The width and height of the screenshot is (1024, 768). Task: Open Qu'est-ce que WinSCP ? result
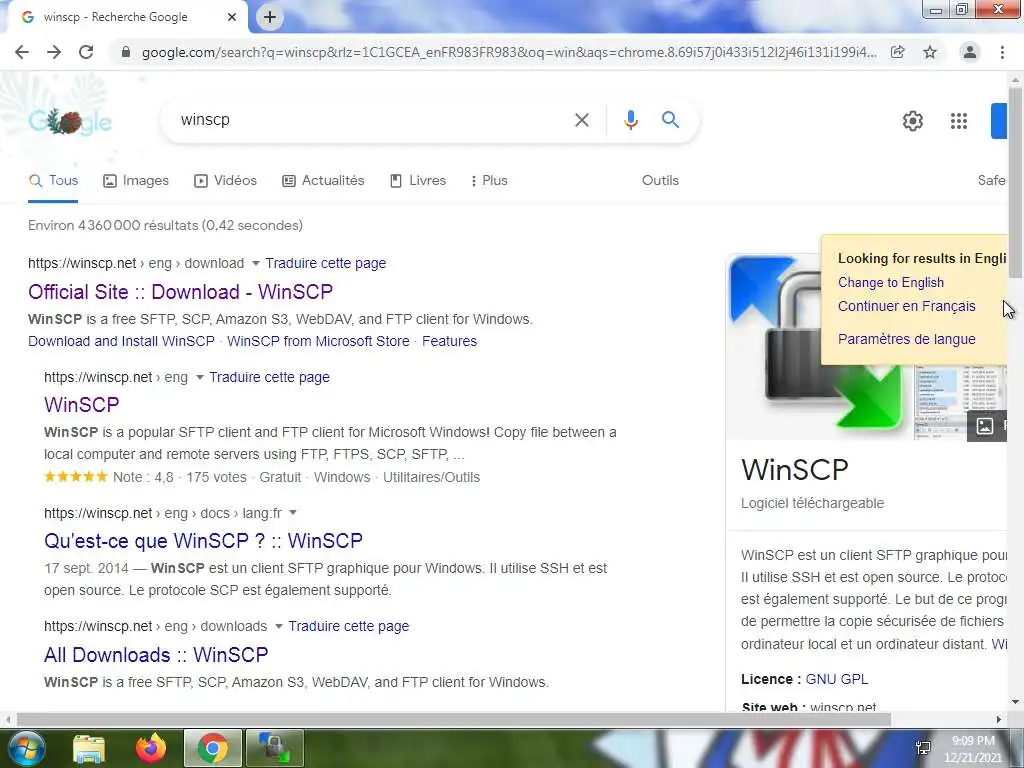(x=203, y=541)
